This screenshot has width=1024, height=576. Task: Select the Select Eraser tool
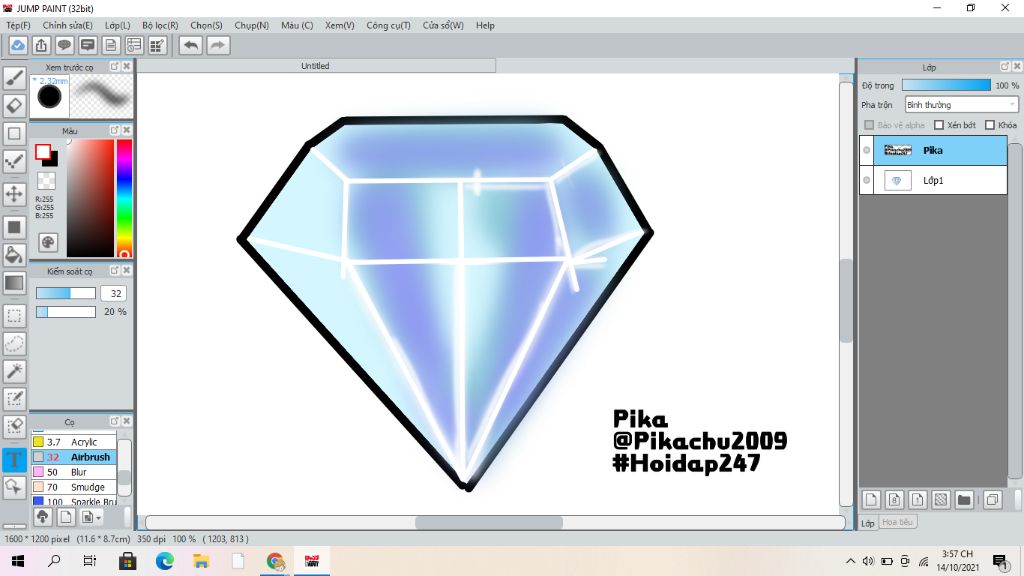[14, 426]
